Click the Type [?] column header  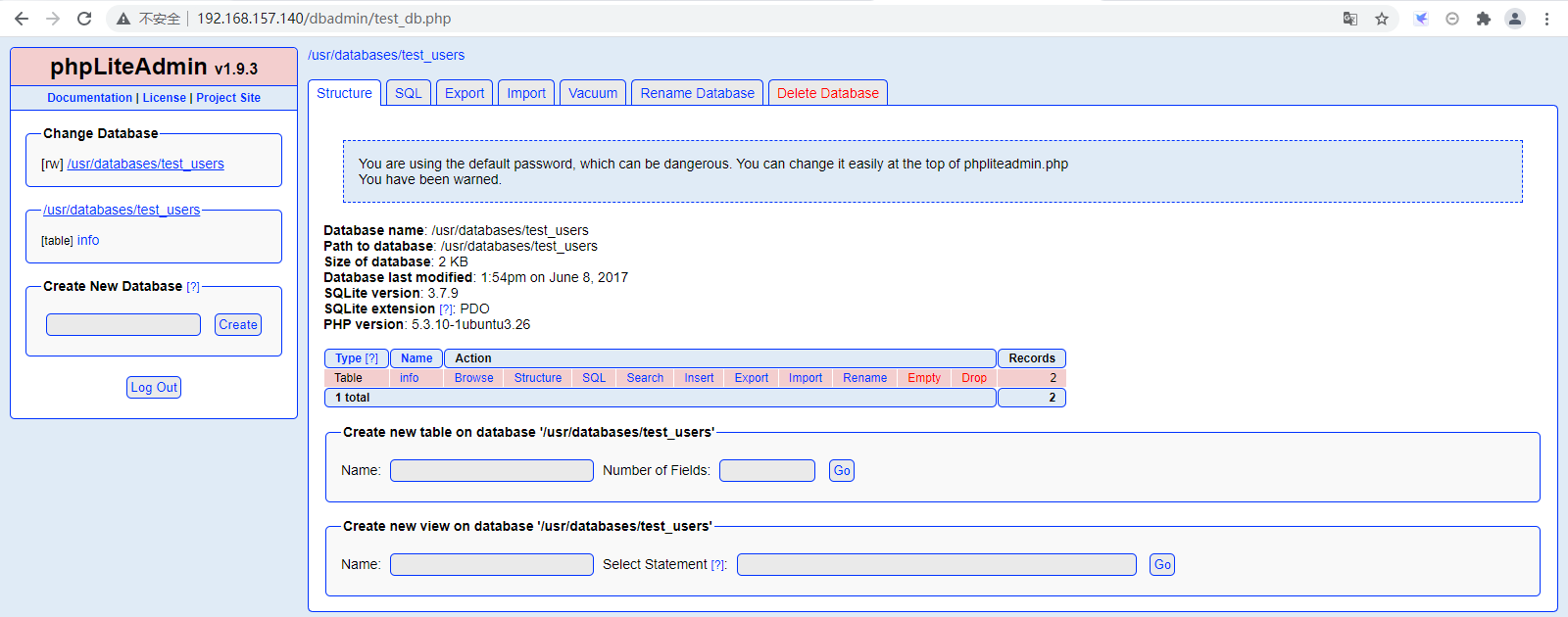coord(357,358)
